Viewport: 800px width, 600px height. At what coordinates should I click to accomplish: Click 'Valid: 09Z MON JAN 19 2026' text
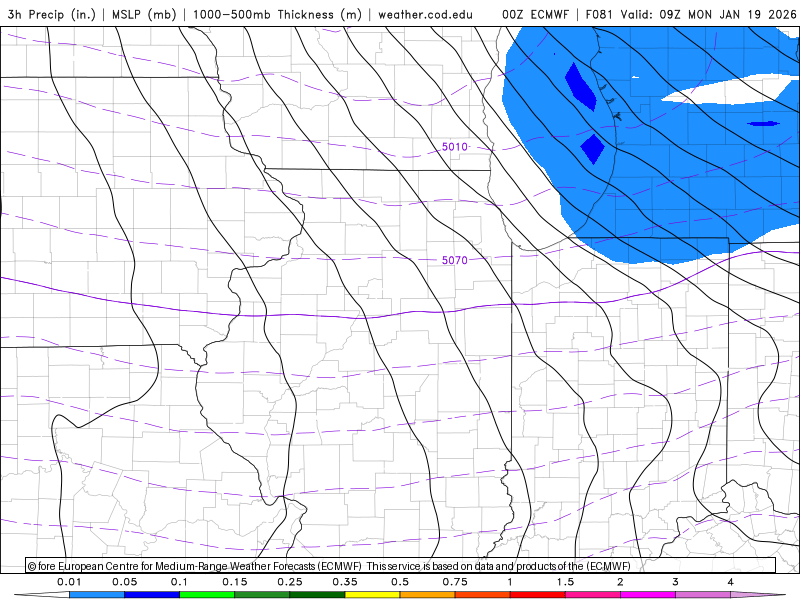pos(708,14)
